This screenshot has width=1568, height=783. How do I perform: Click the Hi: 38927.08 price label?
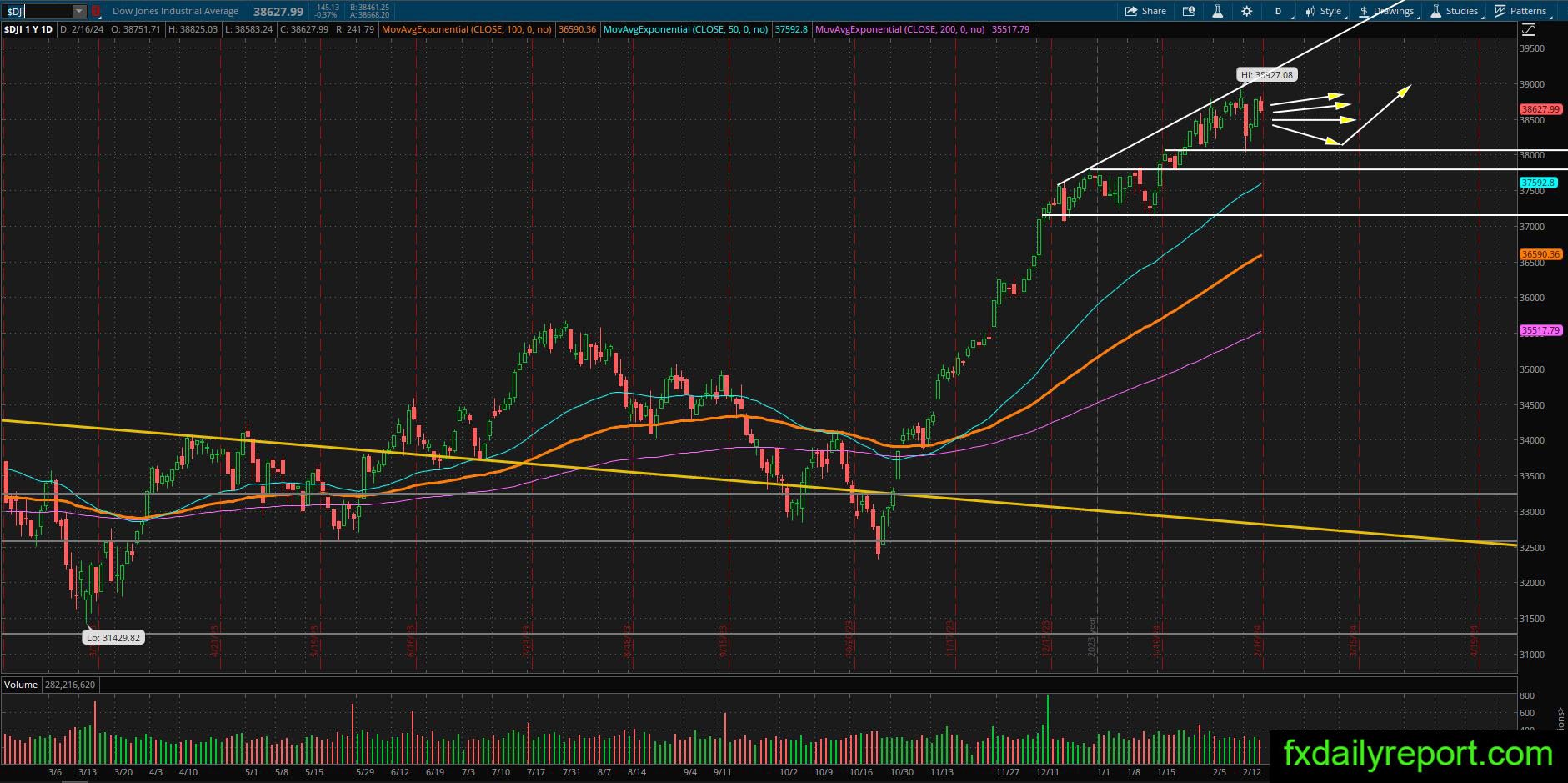pyautogui.click(x=1266, y=75)
